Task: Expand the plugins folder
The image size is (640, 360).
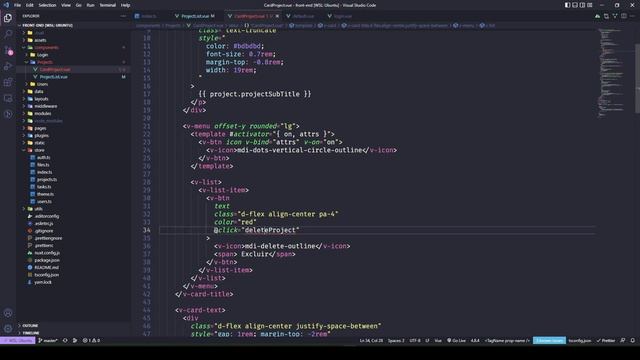Action: coord(41,136)
